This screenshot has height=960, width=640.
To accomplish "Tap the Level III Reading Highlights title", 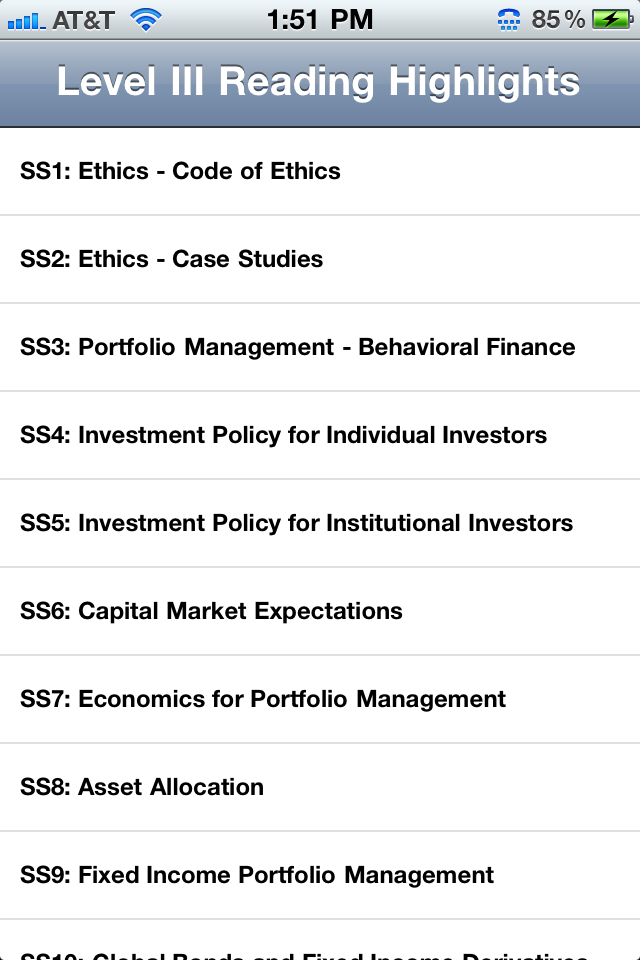I will click(318, 82).
